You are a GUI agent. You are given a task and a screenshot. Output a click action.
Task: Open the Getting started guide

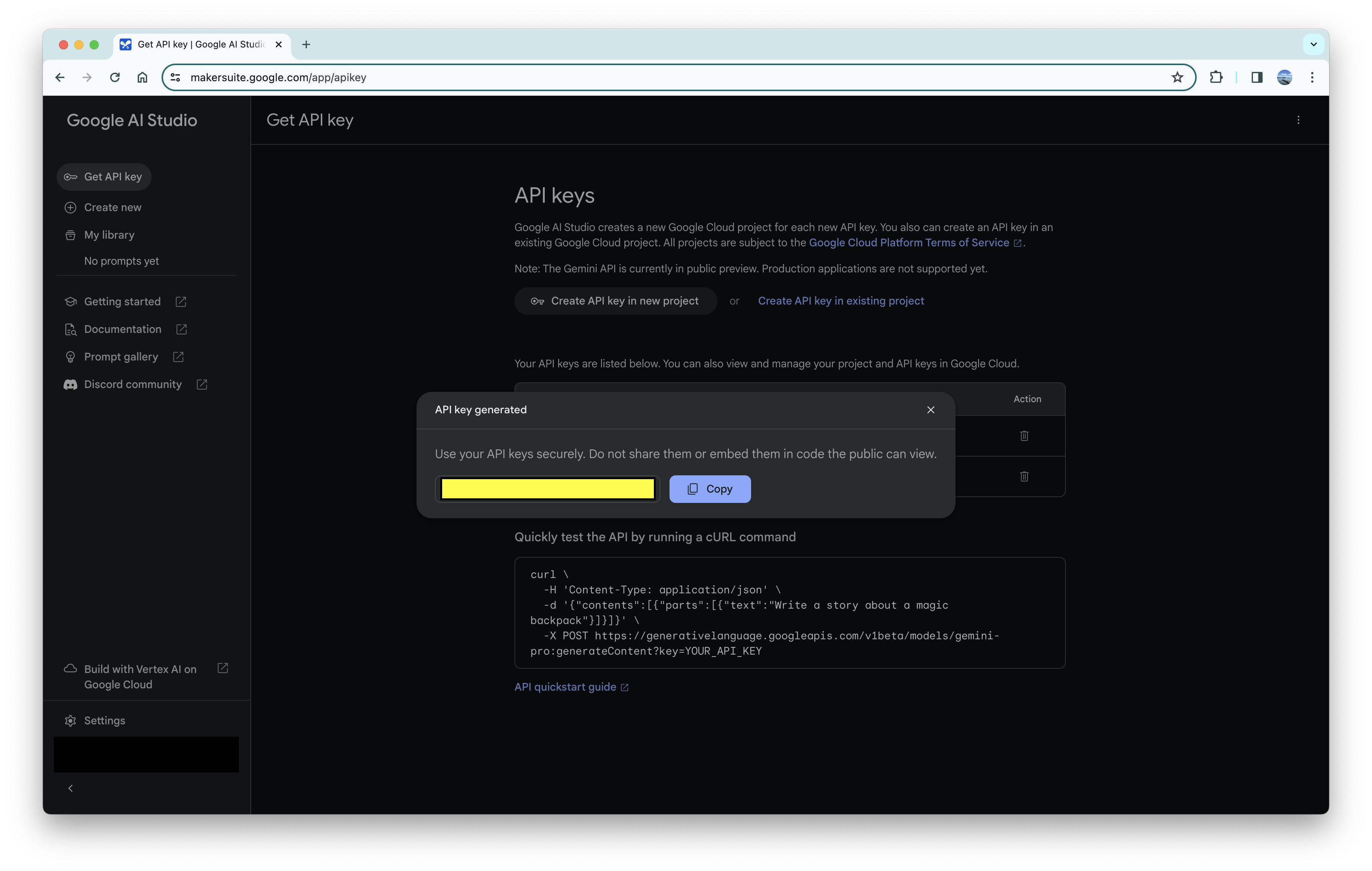pos(122,301)
